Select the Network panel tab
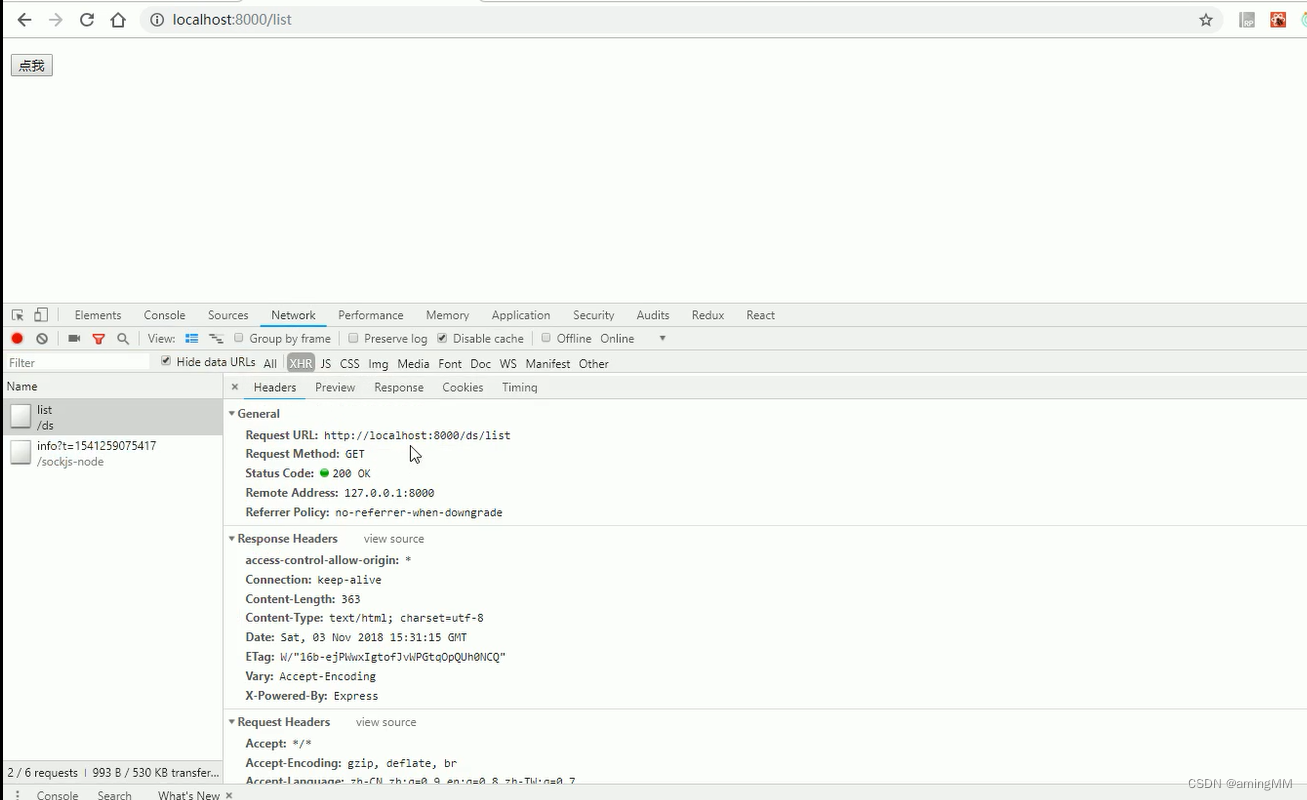1307x800 pixels. pyautogui.click(x=293, y=315)
